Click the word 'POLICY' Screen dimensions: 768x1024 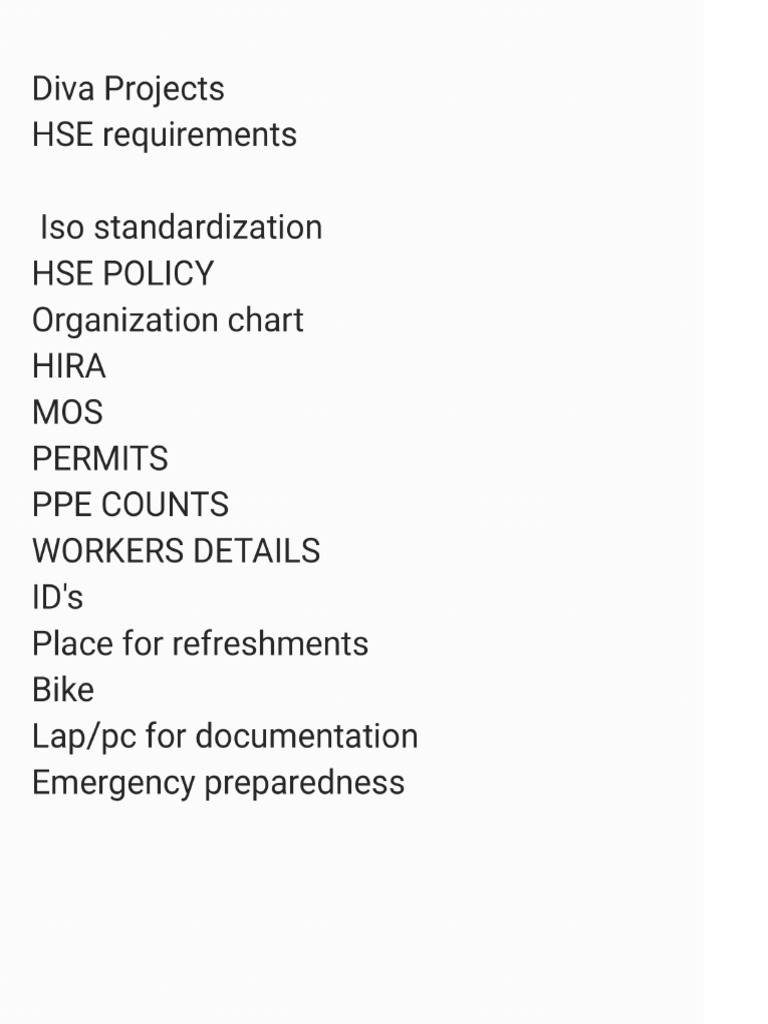pyautogui.click(x=165, y=274)
